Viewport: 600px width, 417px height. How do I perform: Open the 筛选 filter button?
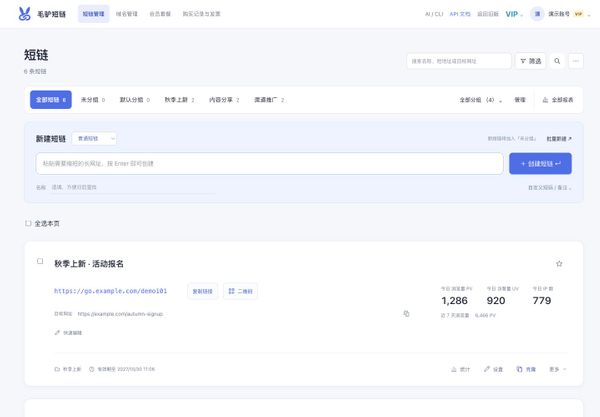click(530, 61)
